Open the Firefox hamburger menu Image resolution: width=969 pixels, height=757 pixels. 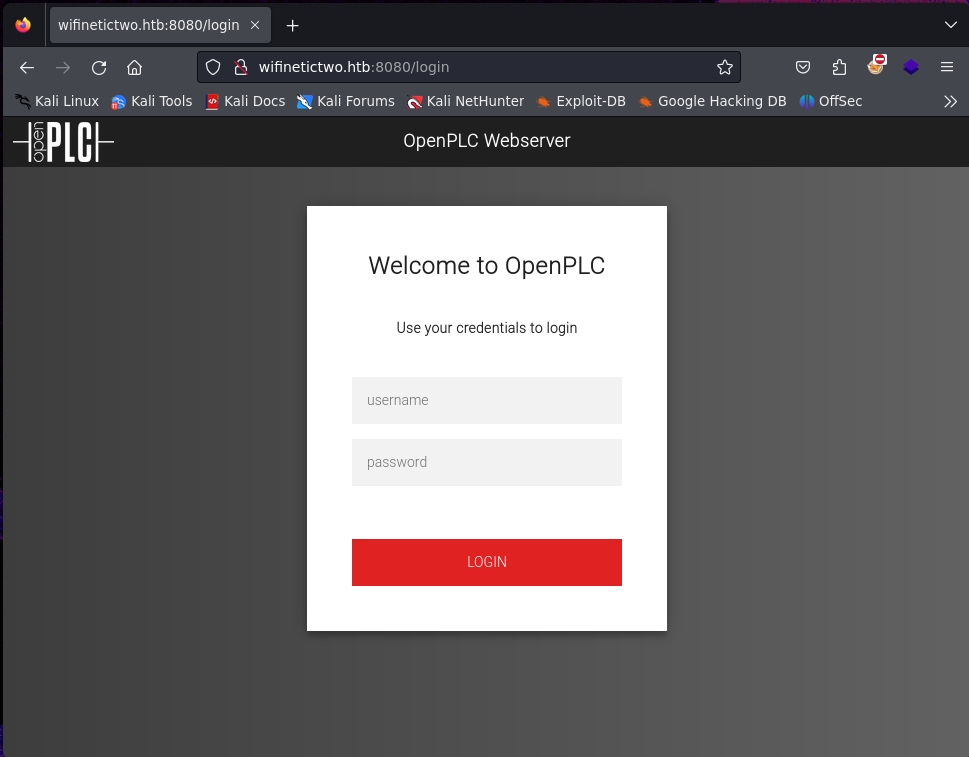pos(946,68)
